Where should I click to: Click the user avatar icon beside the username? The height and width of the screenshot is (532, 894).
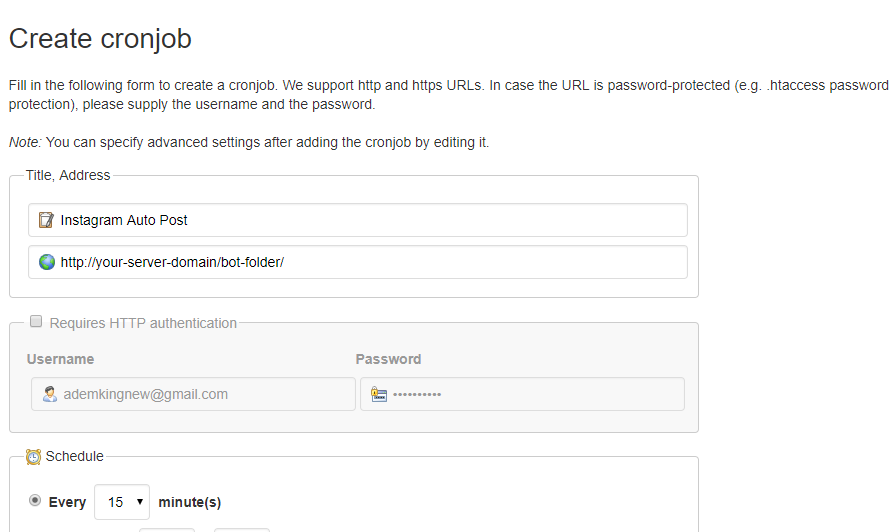tap(50, 394)
